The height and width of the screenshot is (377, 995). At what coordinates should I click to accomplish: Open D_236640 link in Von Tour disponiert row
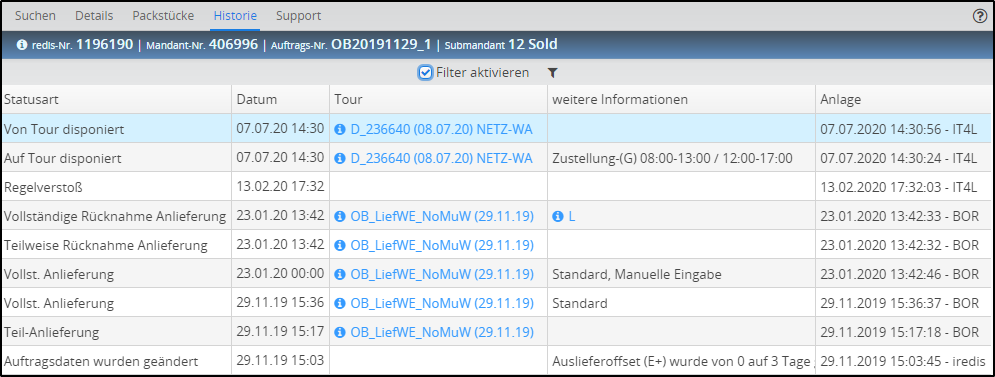coord(442,129)
